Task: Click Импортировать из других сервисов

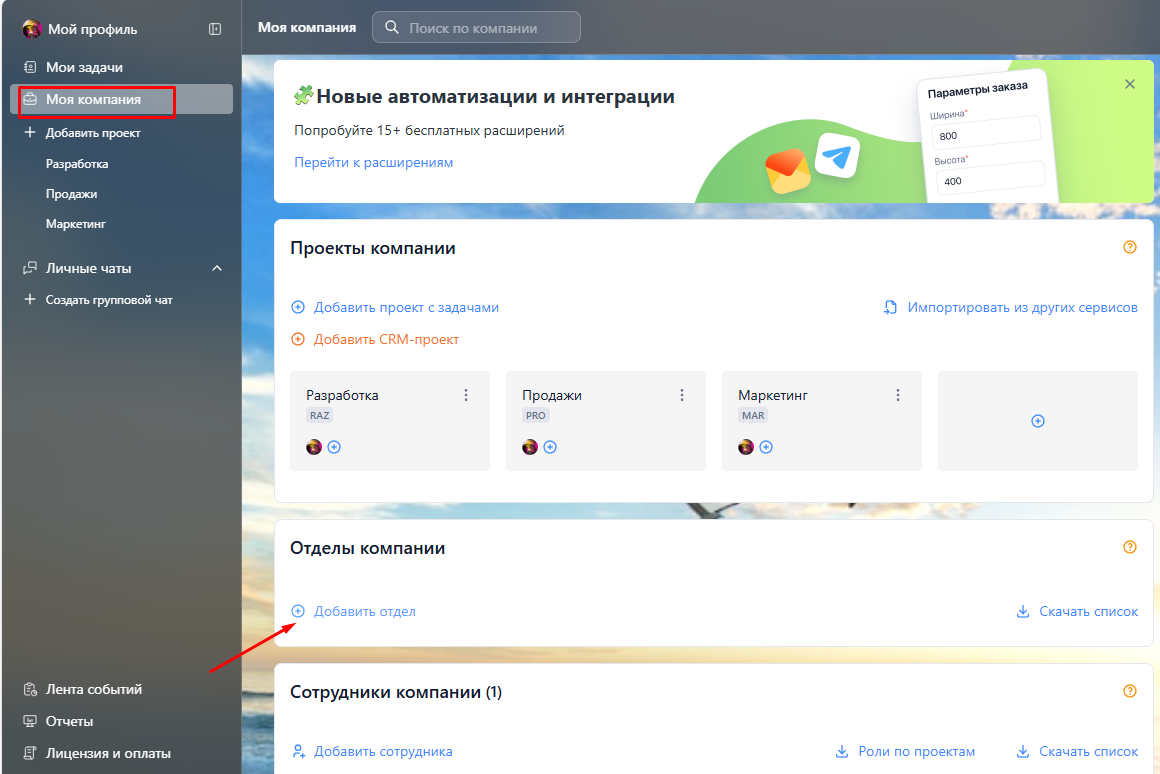Action: click(1021, 307)
